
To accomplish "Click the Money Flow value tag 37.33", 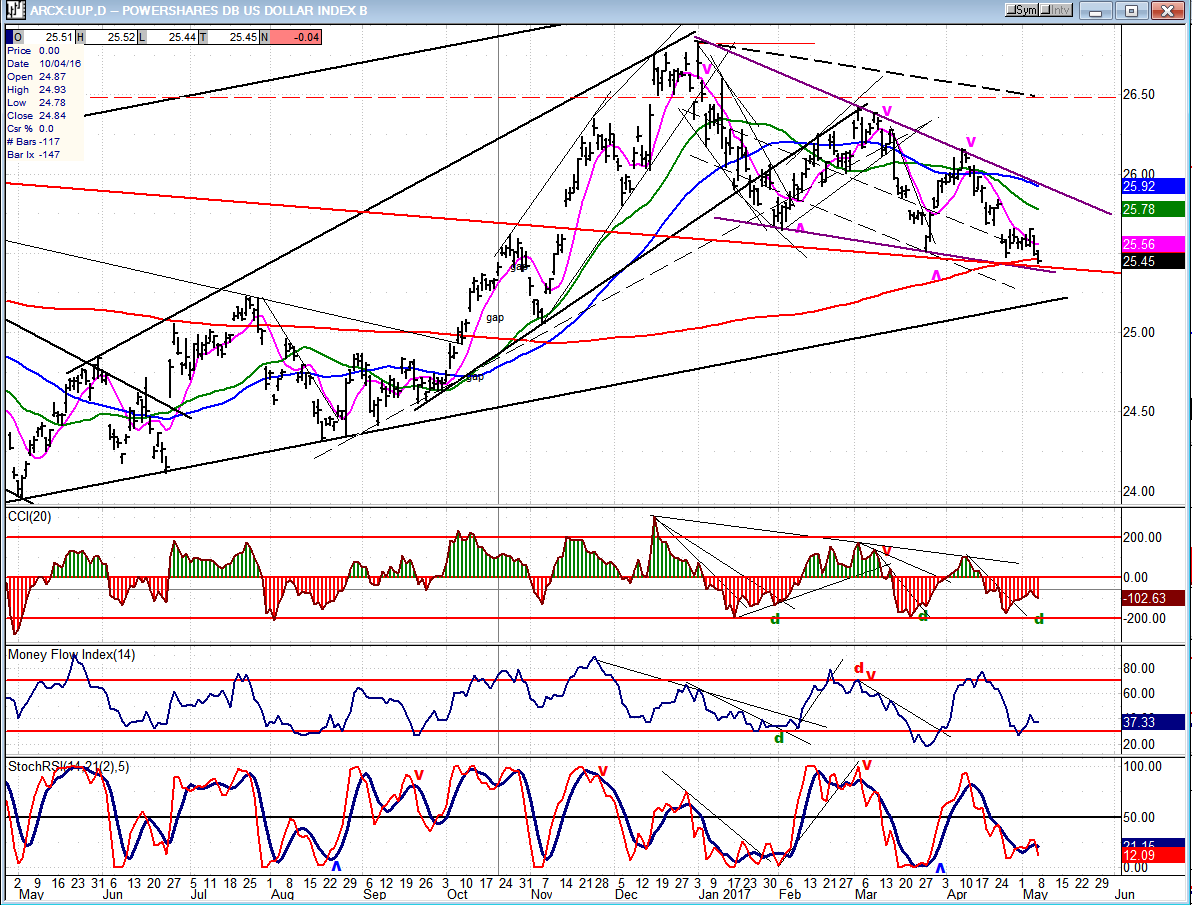I will [x=1152, y=722].
